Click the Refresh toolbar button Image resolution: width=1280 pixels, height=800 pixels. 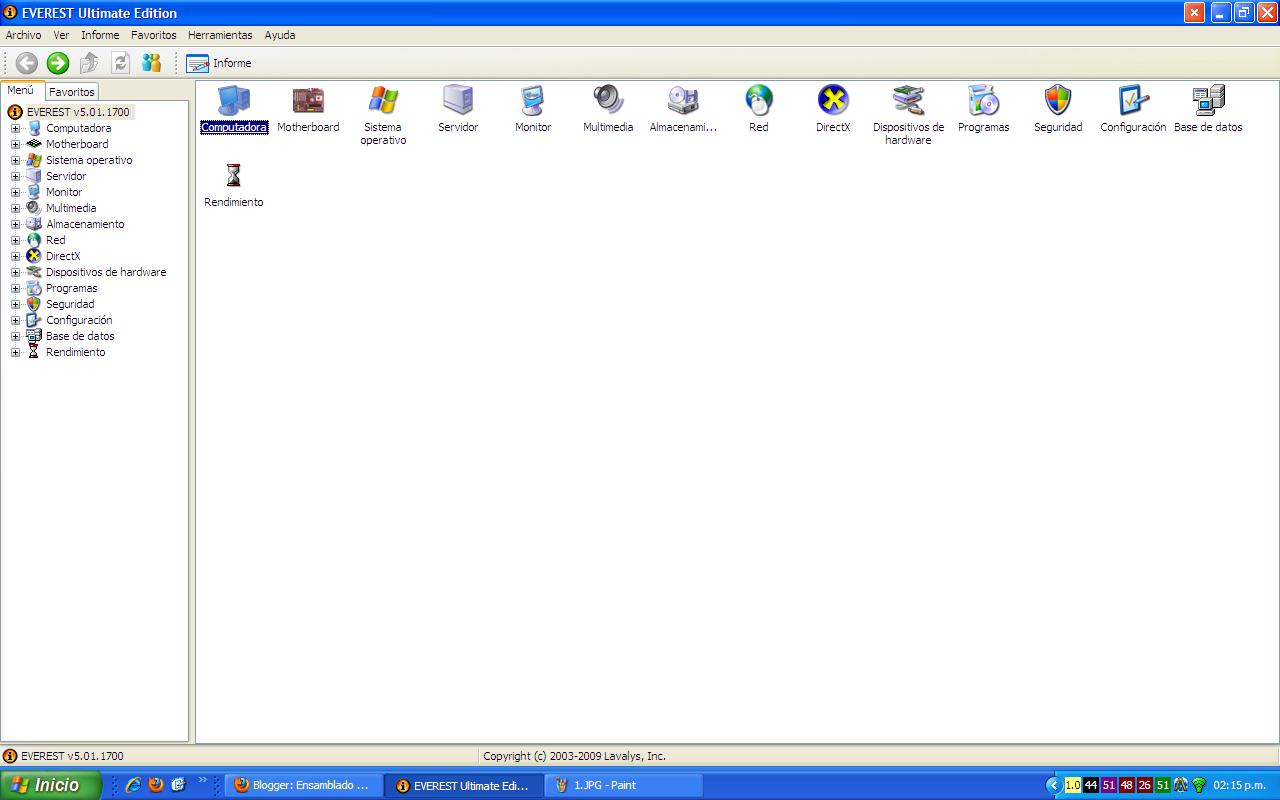tap(120, 63)
